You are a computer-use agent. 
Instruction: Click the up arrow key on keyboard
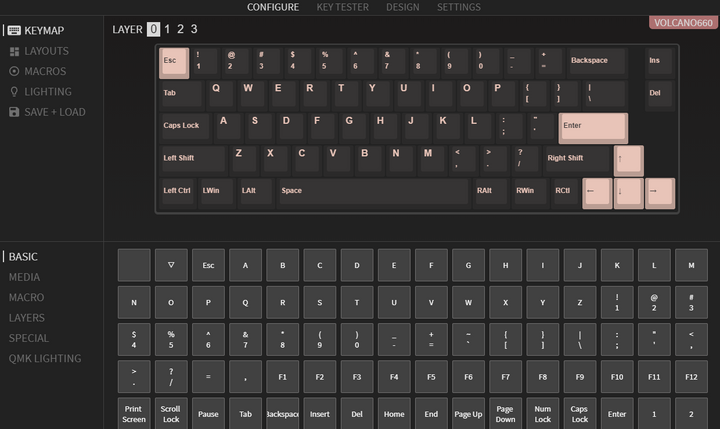(629, 160)
